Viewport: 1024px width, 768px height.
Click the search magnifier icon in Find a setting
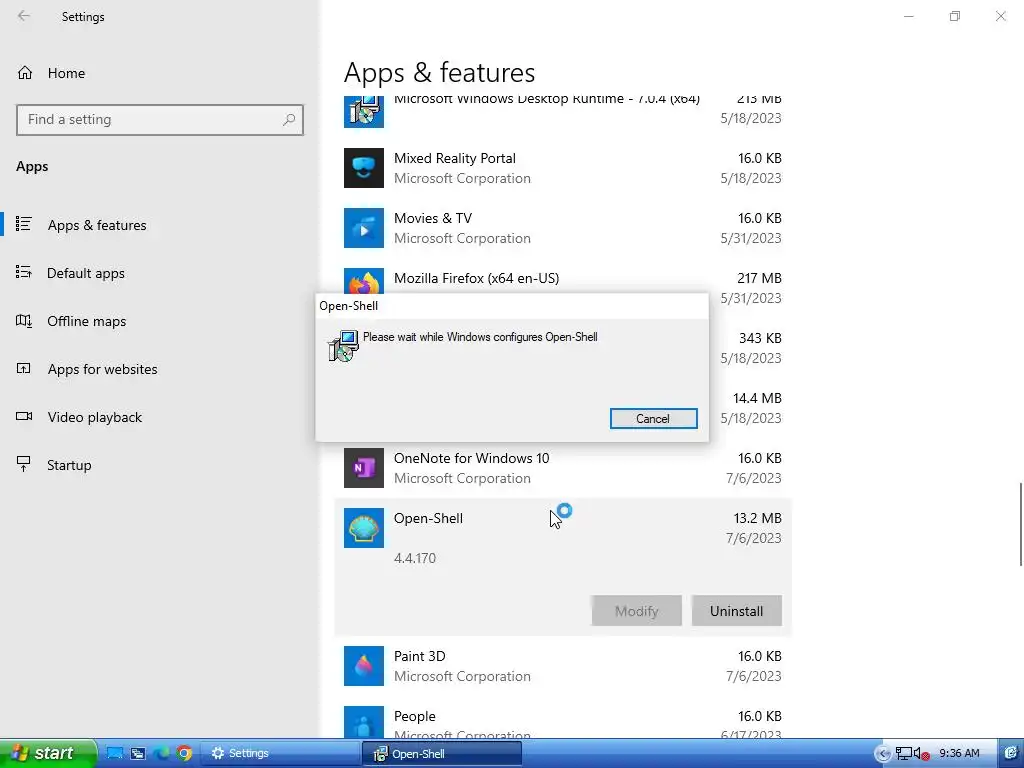[289, 120]
